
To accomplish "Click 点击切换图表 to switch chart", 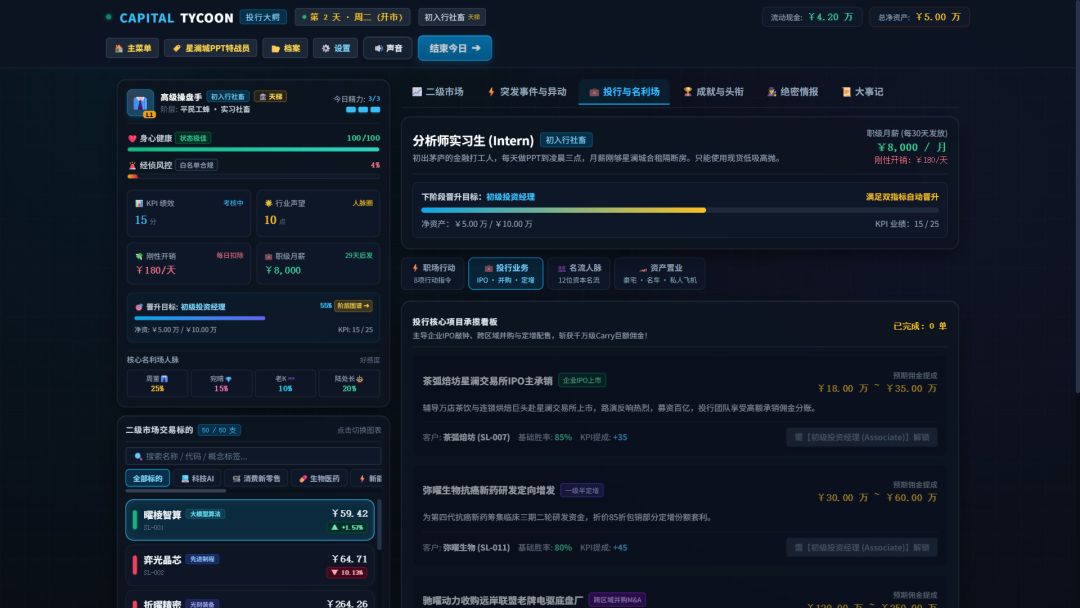I will [359, 430].
